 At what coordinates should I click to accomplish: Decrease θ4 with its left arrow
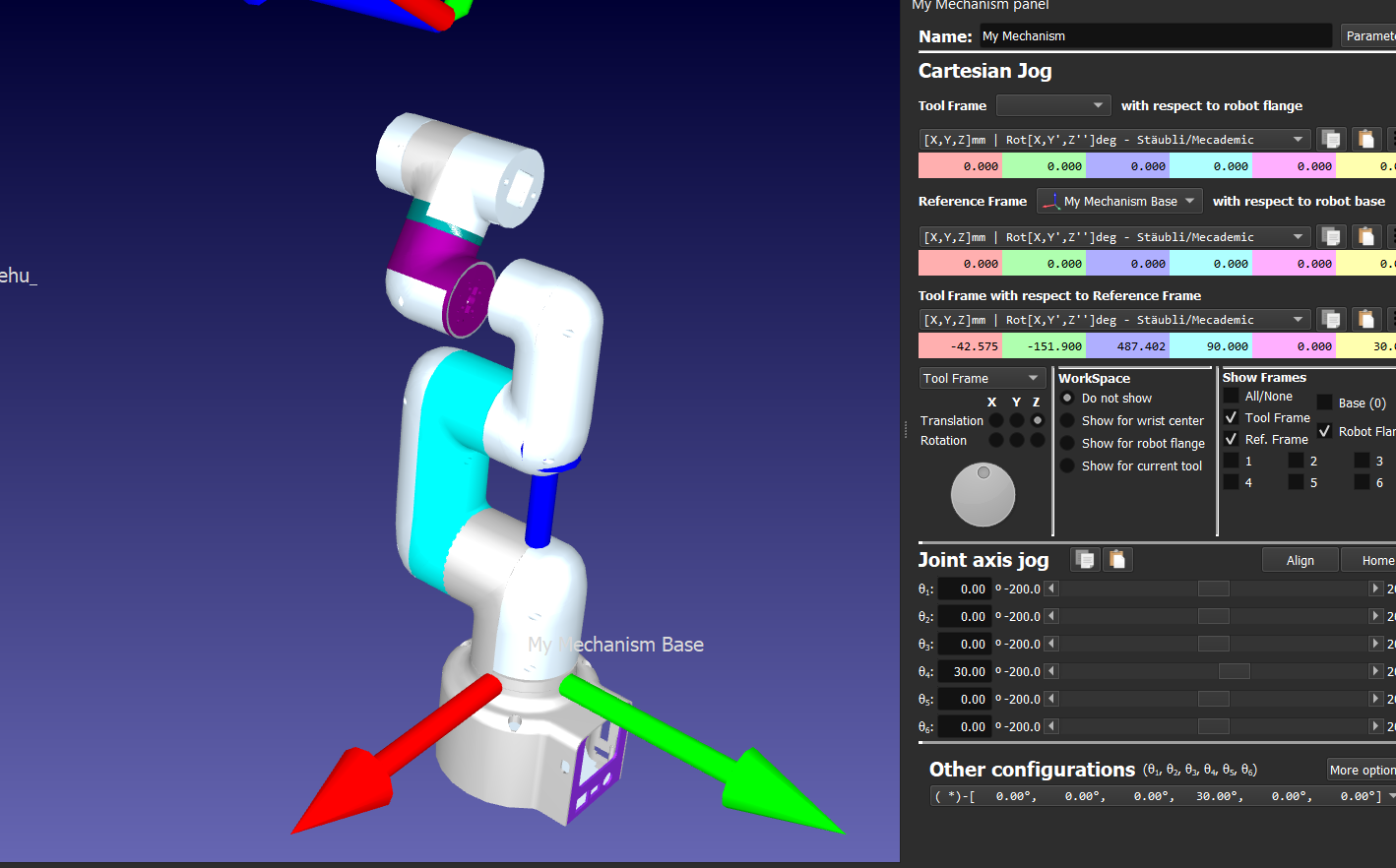(x=1051, y=671)
